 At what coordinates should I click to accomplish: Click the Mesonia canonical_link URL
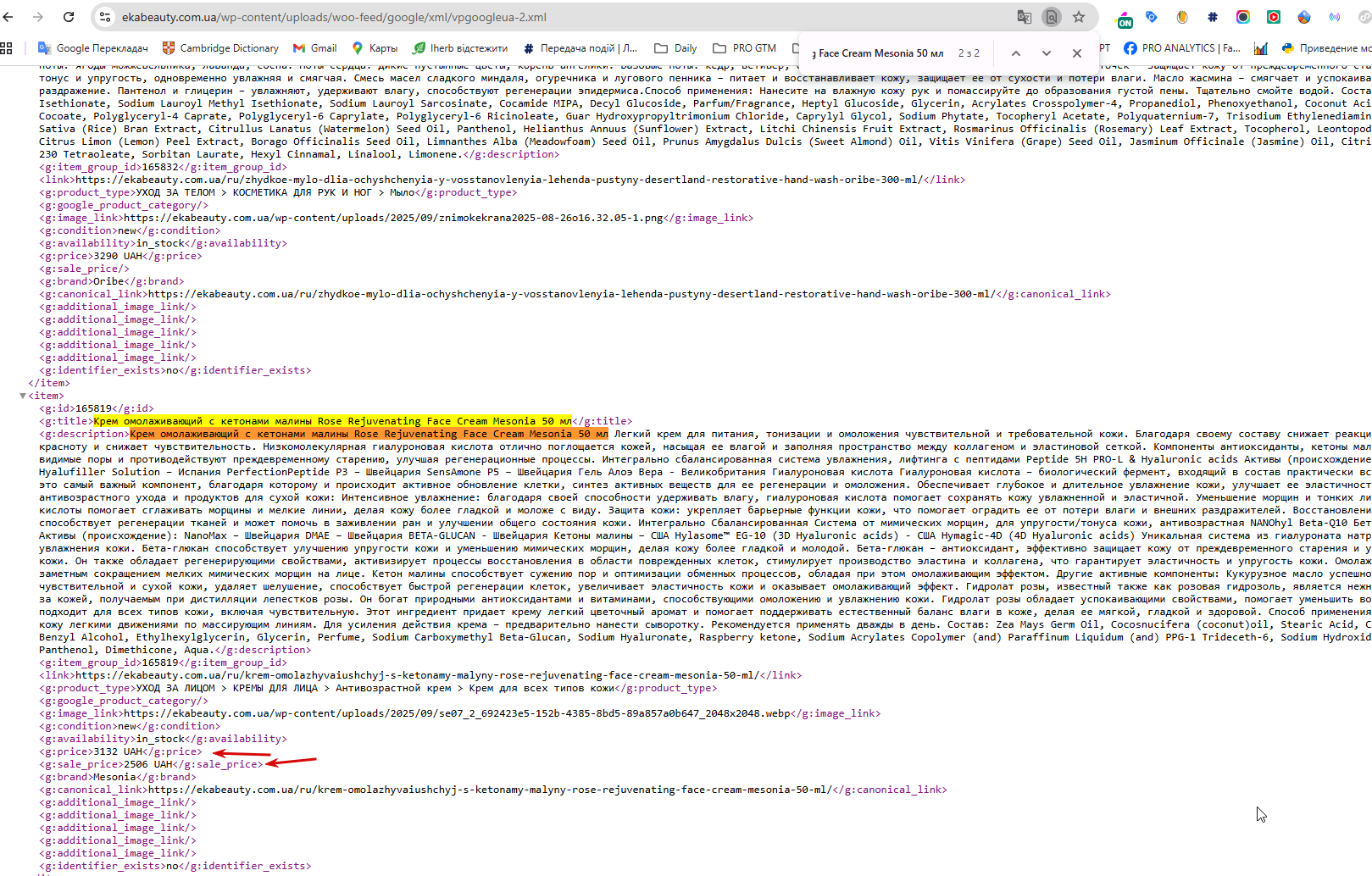pyautogui.click(x=490, y=790)
